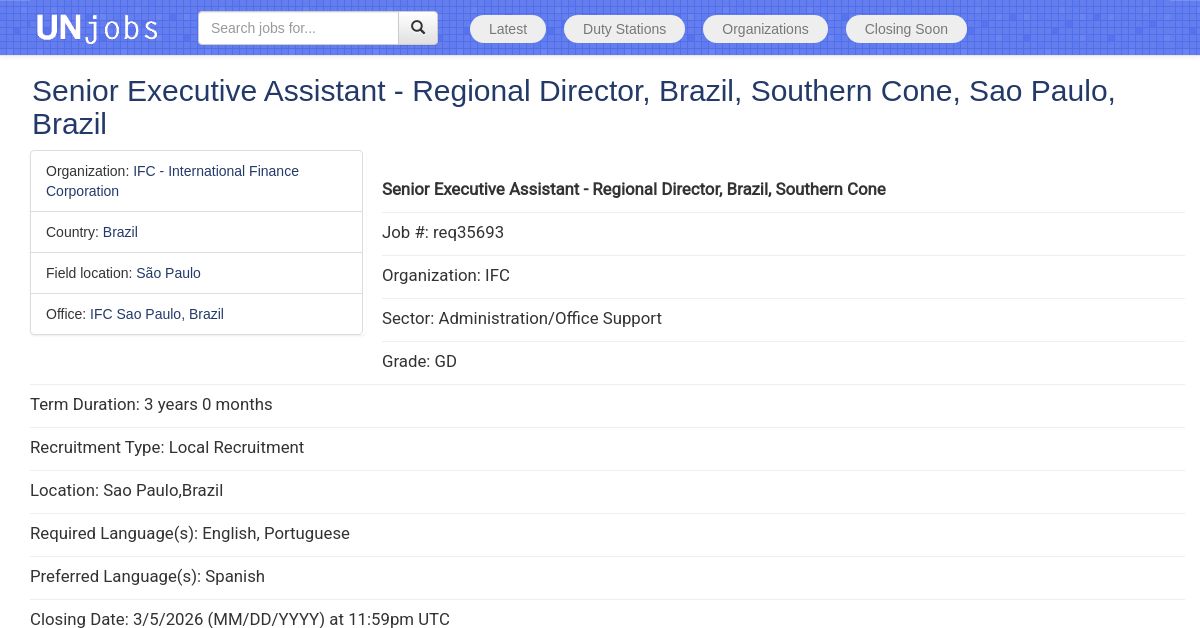This screenshot has height=628, width=1200.
Task: View Closing Soon jobs
Action: [x=906, y=29]
